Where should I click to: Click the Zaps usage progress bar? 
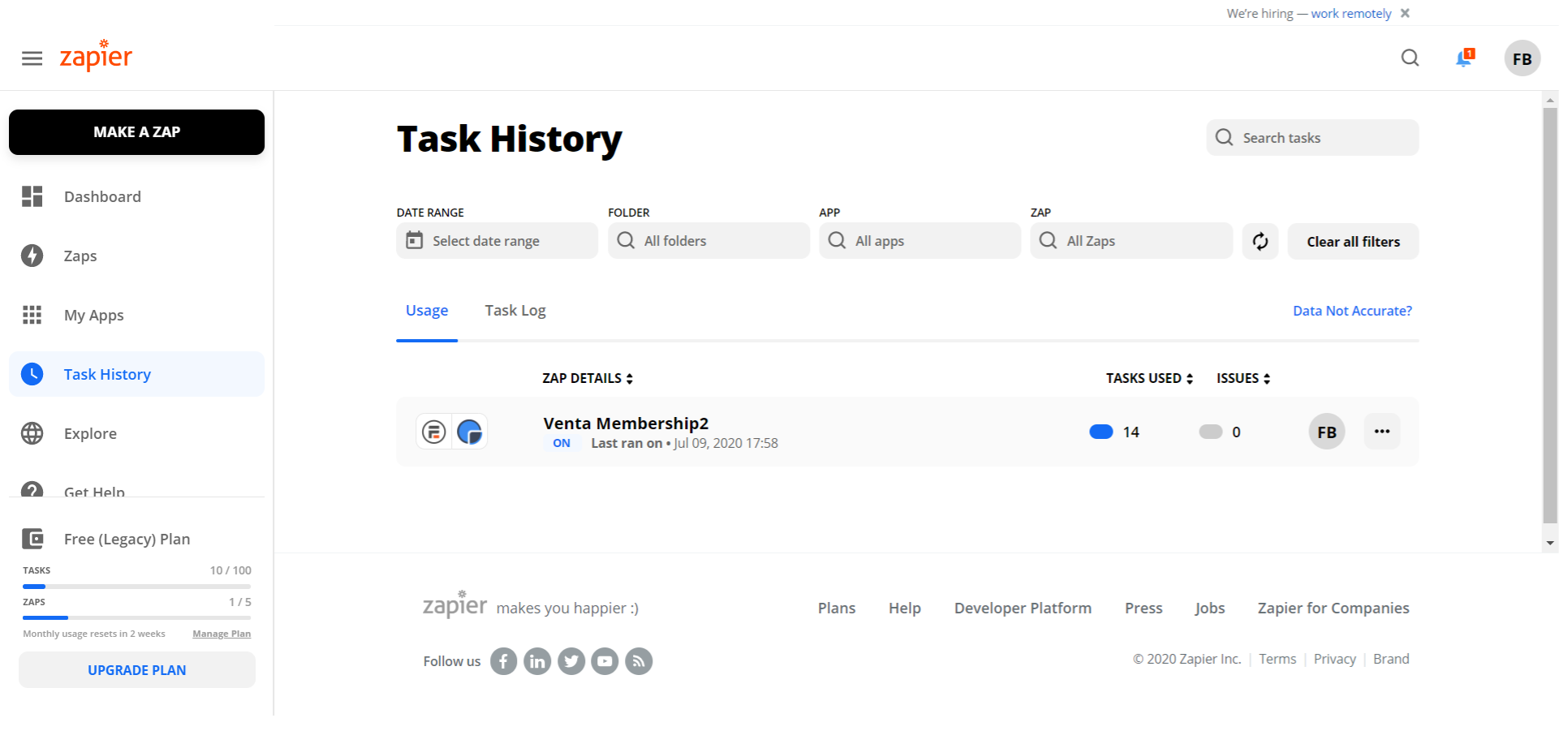tap(136, 617)
